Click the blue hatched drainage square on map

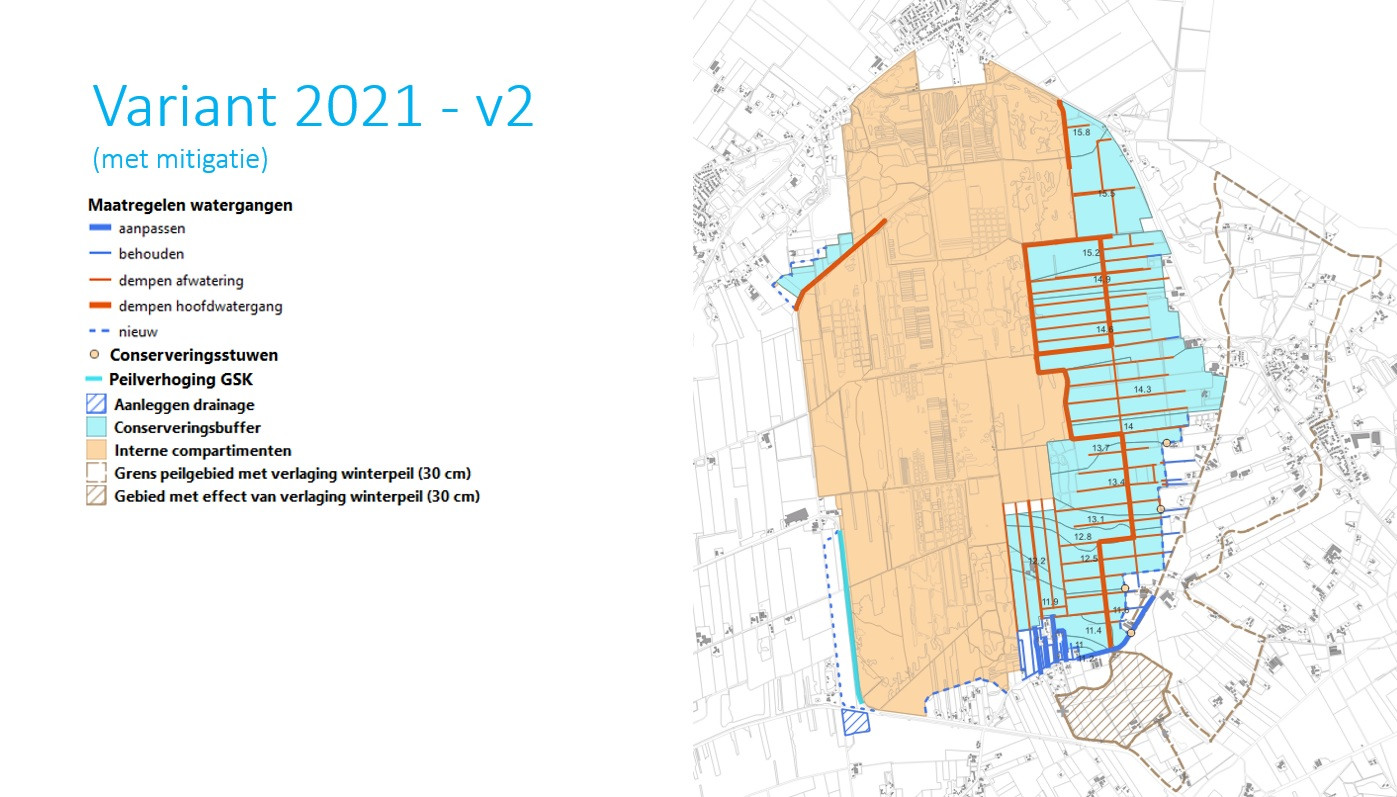point(856,722)
